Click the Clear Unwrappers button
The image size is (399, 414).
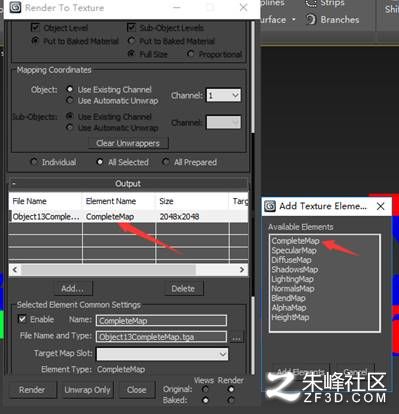tap(128, 143)
